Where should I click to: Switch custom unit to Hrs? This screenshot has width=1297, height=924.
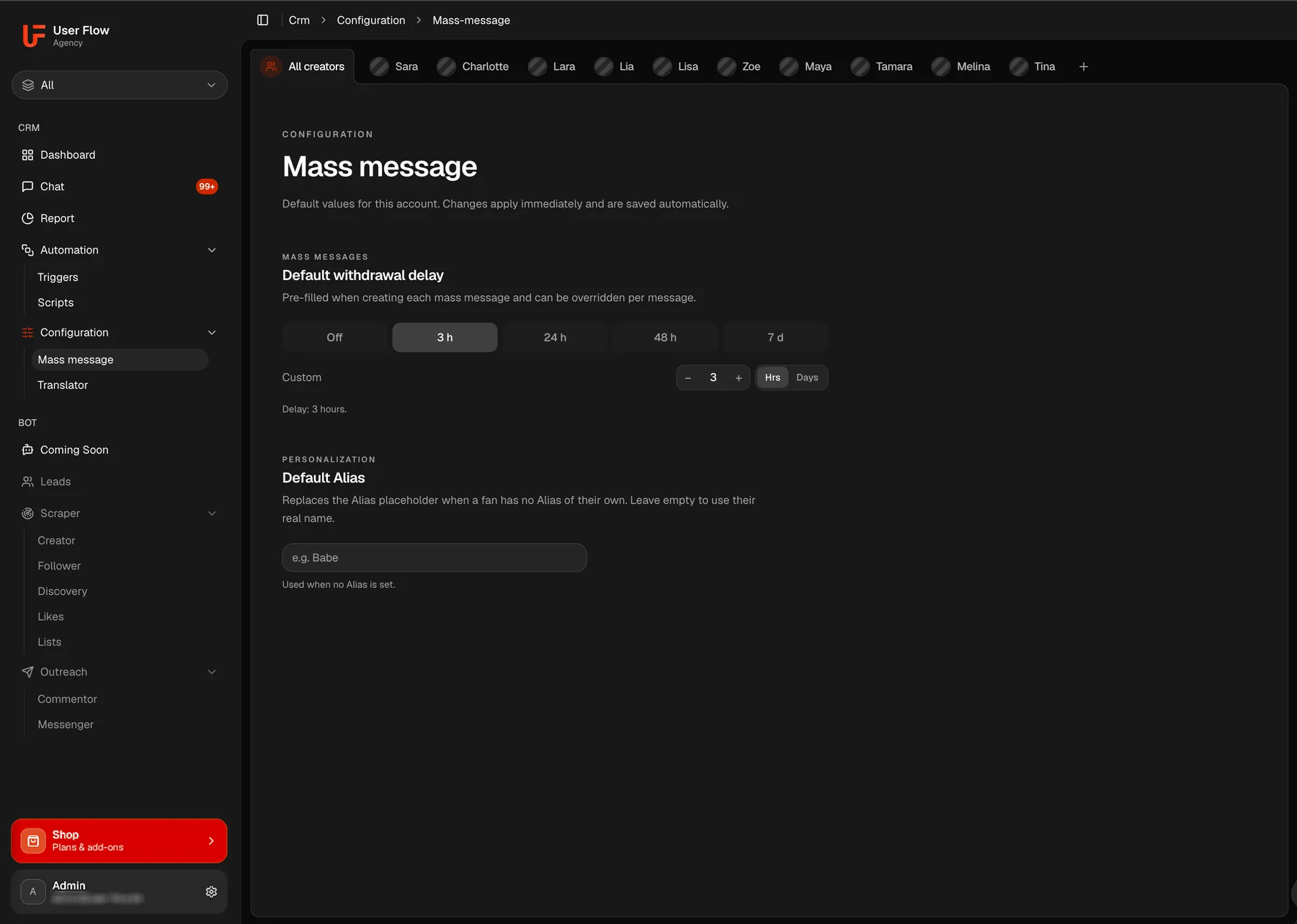(772, 377)
